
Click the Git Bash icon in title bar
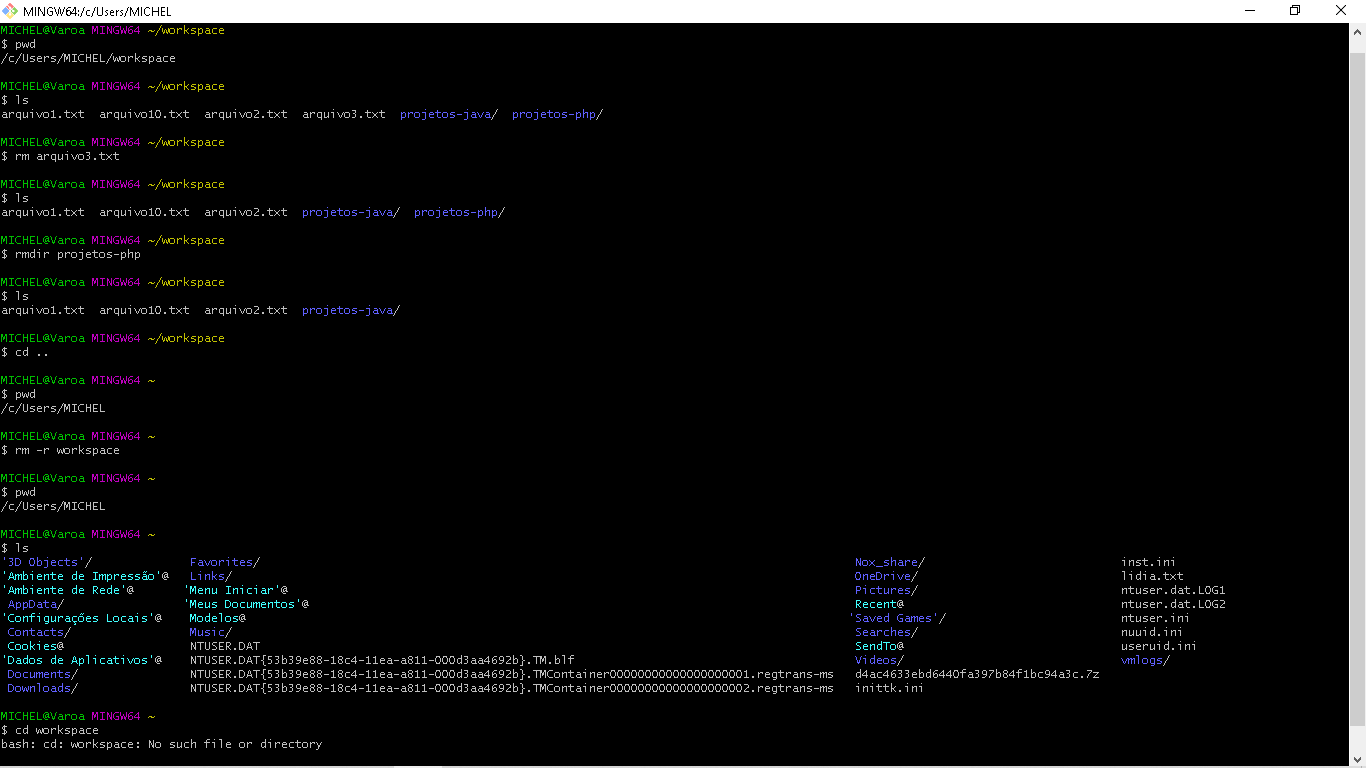point(10,11)
